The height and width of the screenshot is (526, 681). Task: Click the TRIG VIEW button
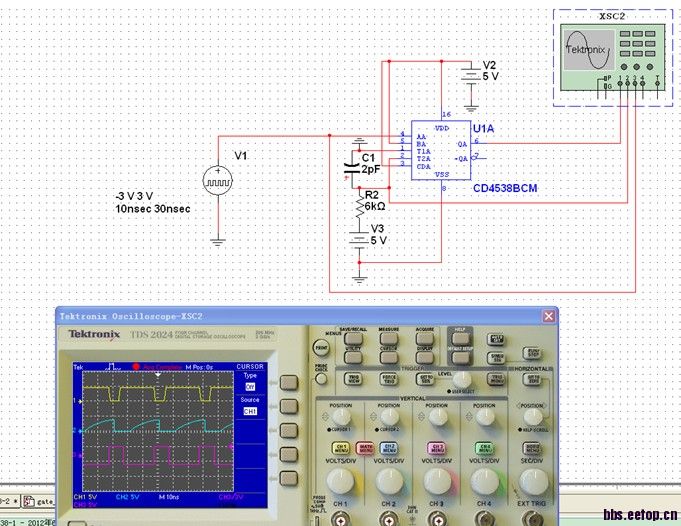pyautogui.click(x=354, y=379)
